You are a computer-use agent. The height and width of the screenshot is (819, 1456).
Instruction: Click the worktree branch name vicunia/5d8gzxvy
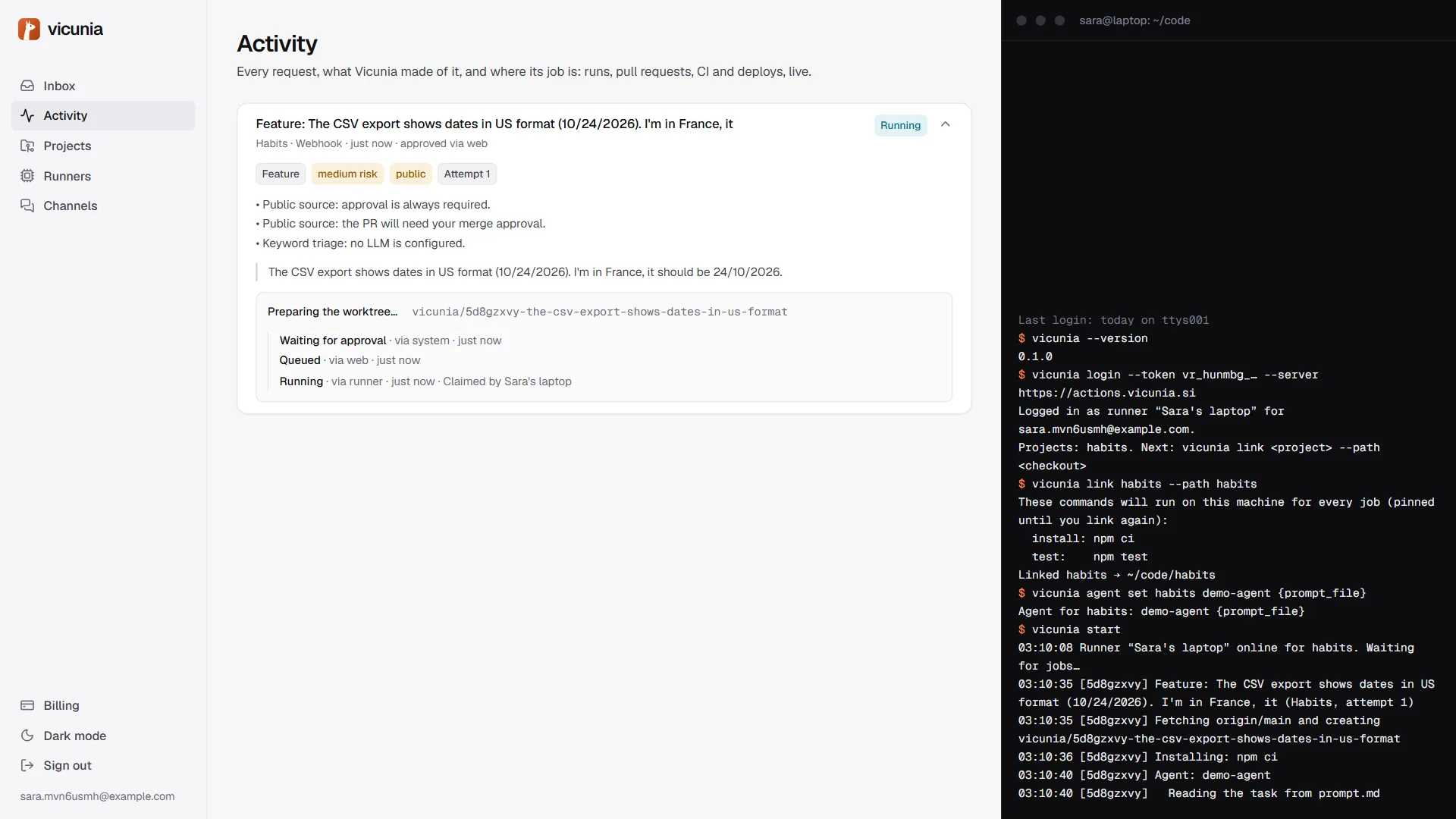click(x=600, y=312)
